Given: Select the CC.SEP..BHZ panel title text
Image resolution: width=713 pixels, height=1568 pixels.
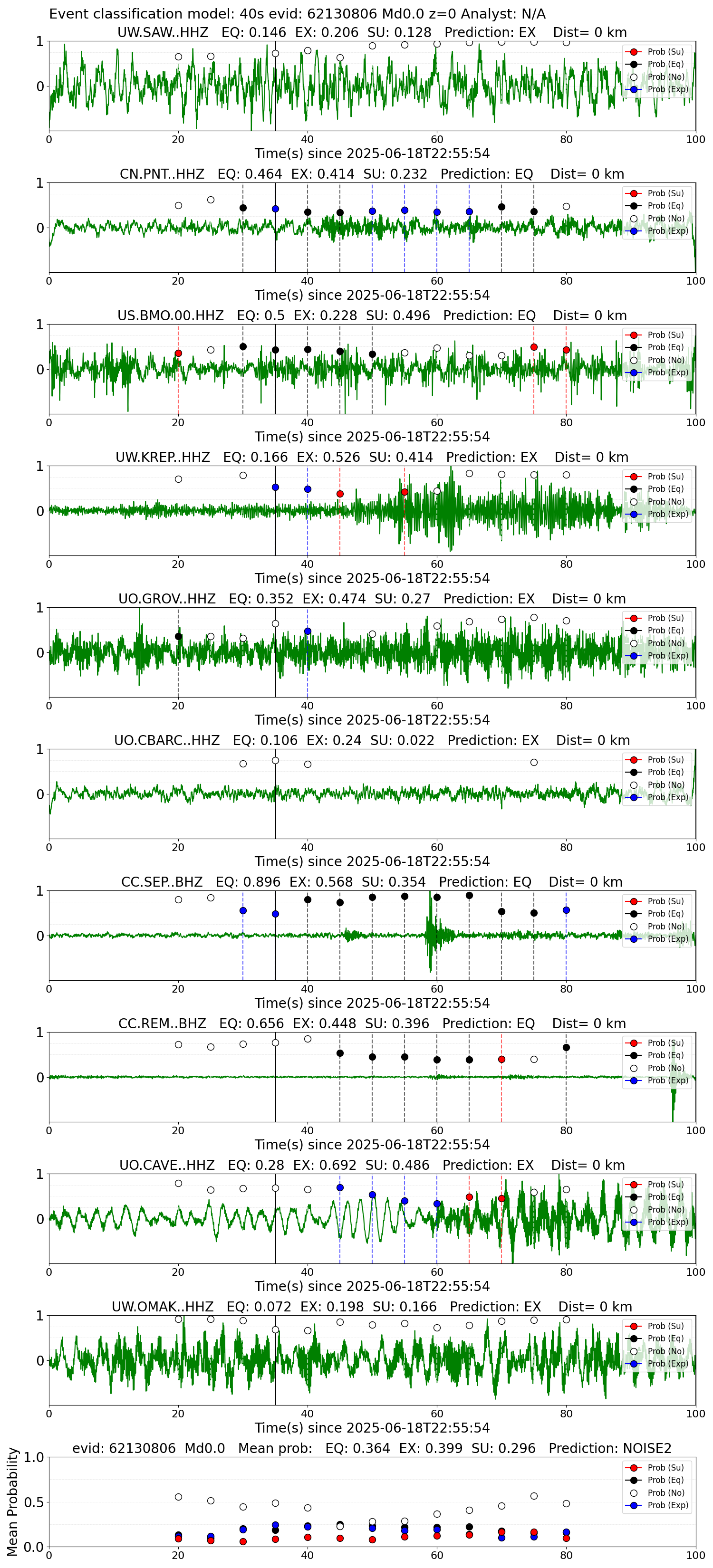Looking at the screenshot, I should [x=371, y=882].
